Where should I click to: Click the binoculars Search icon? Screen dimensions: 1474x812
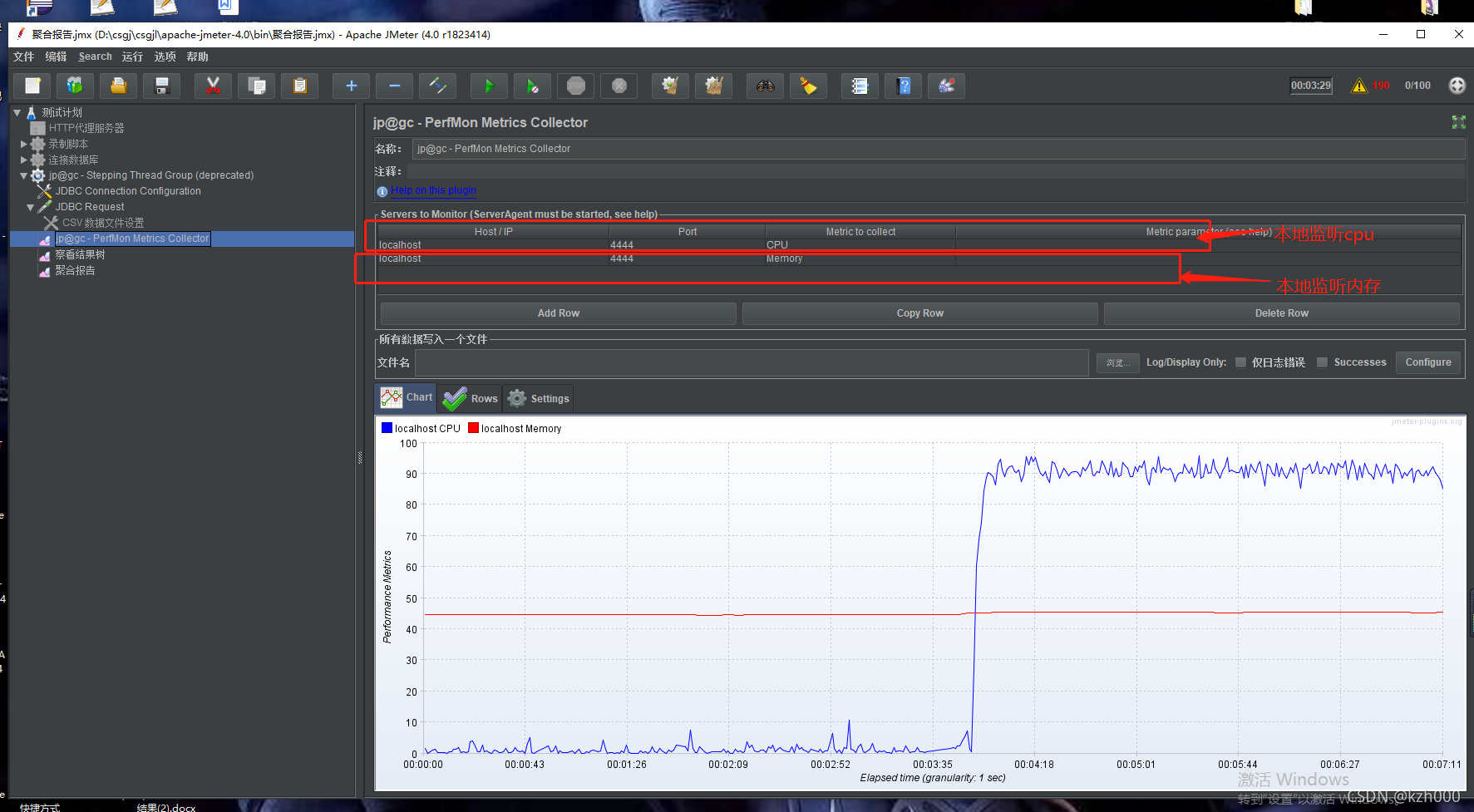tap(766, 86)
